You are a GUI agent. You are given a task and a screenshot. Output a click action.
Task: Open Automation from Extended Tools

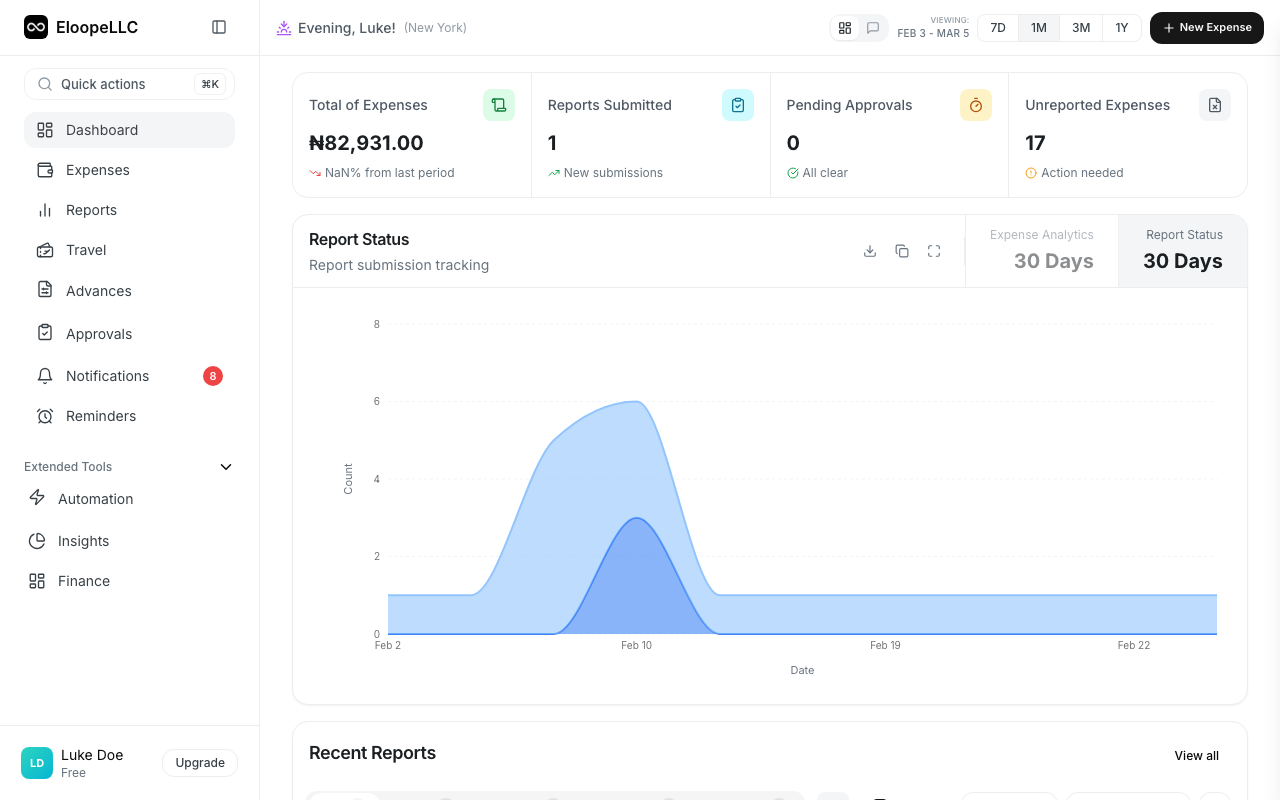pos(95,498)
